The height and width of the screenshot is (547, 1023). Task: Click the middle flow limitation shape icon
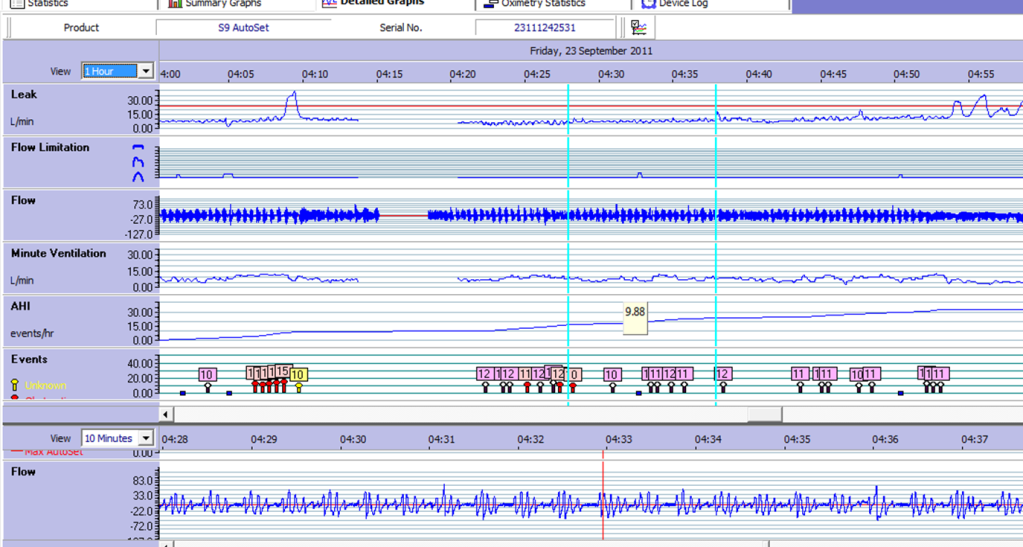138,162
